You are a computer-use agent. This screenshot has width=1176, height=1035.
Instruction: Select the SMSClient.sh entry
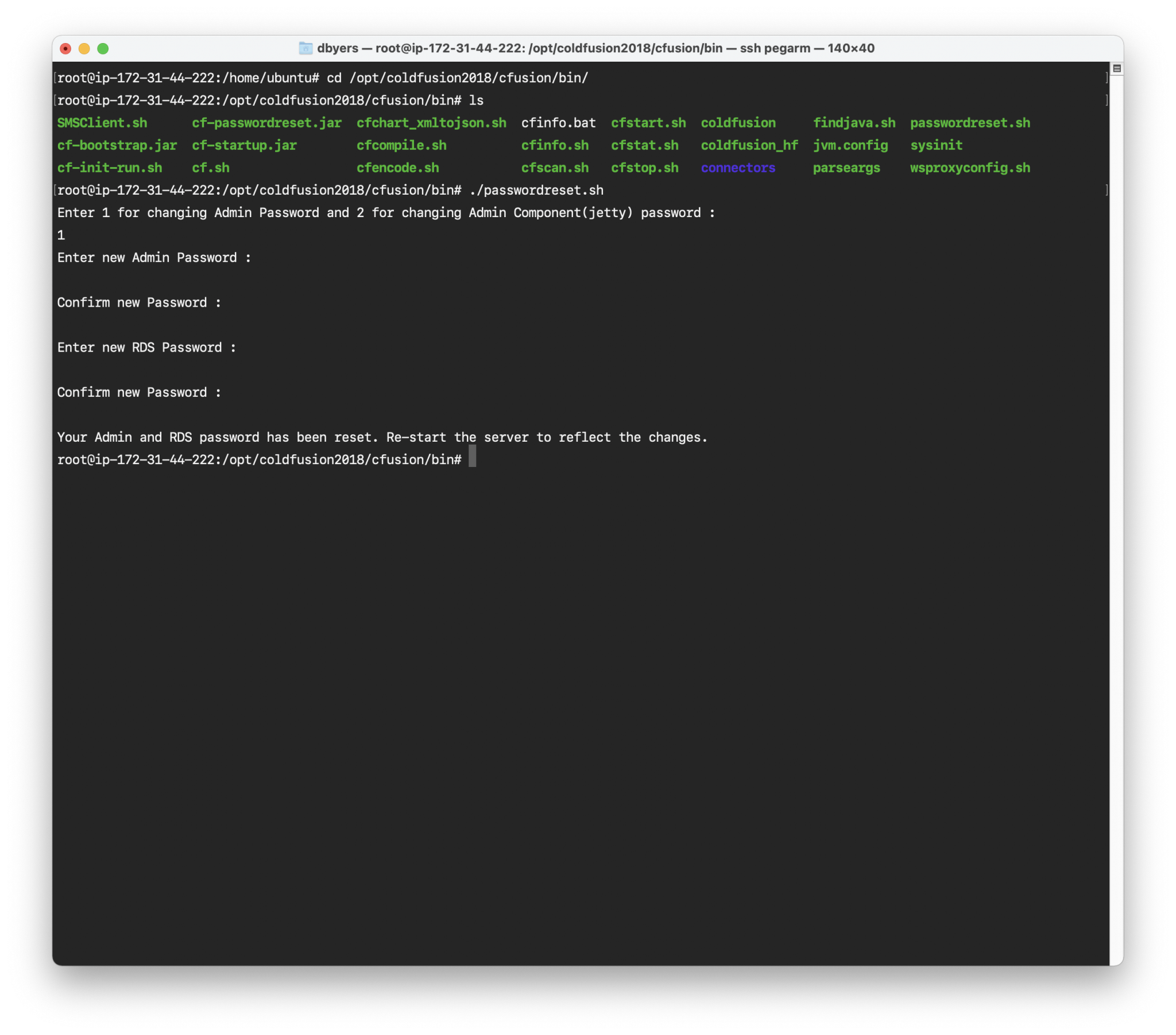102,122
